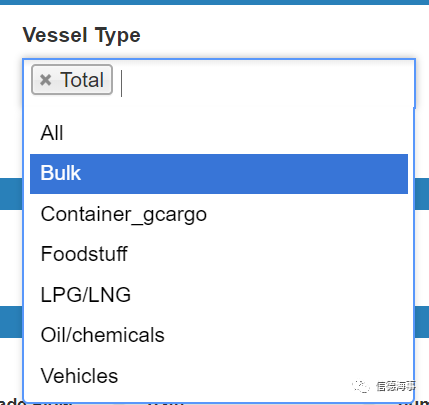This screenshot has width=429, height=405.
Task: Click the blue panel strip left of Bulk
Action: (11, 194)
